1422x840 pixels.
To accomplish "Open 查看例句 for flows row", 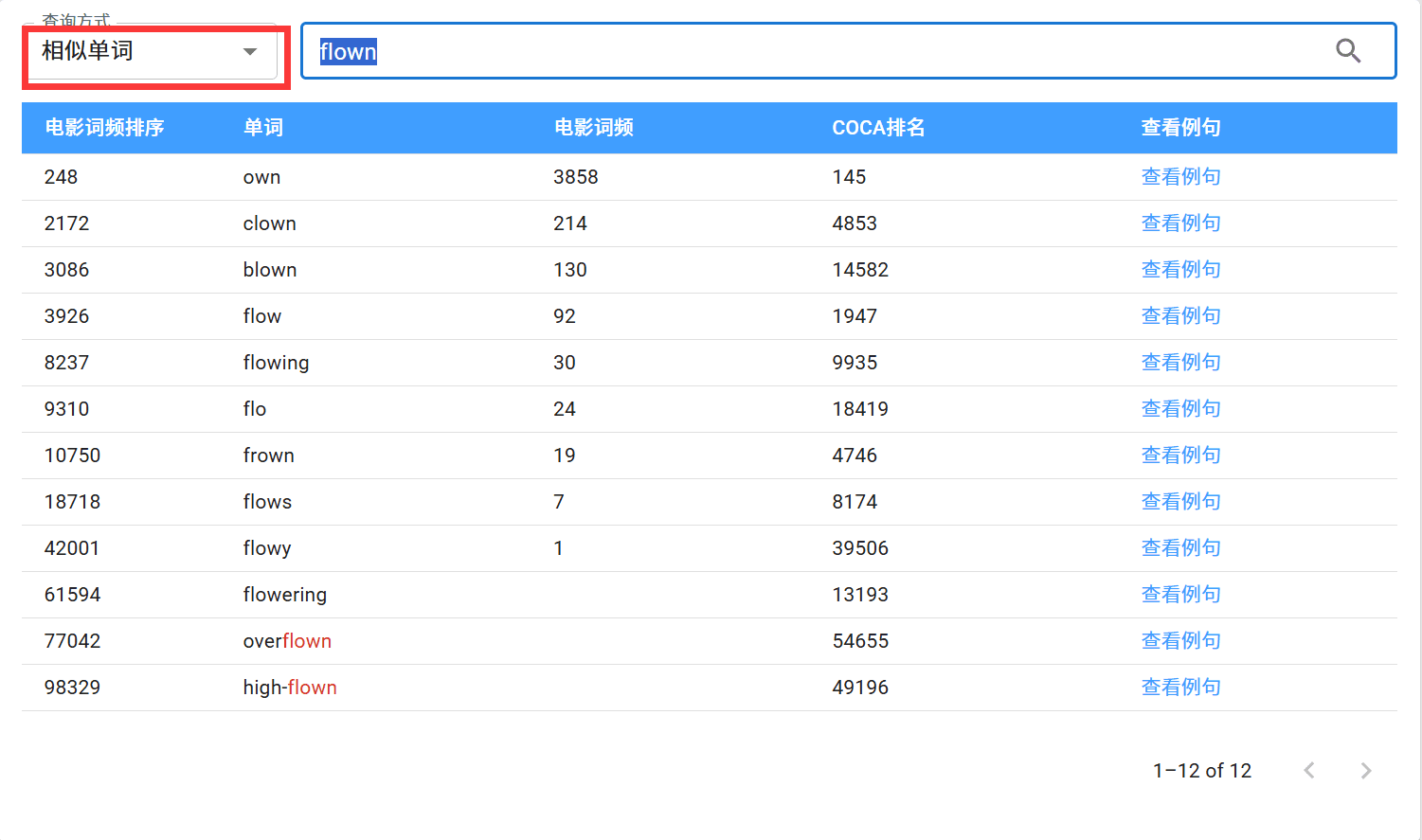I will [x=1179, y=502].
